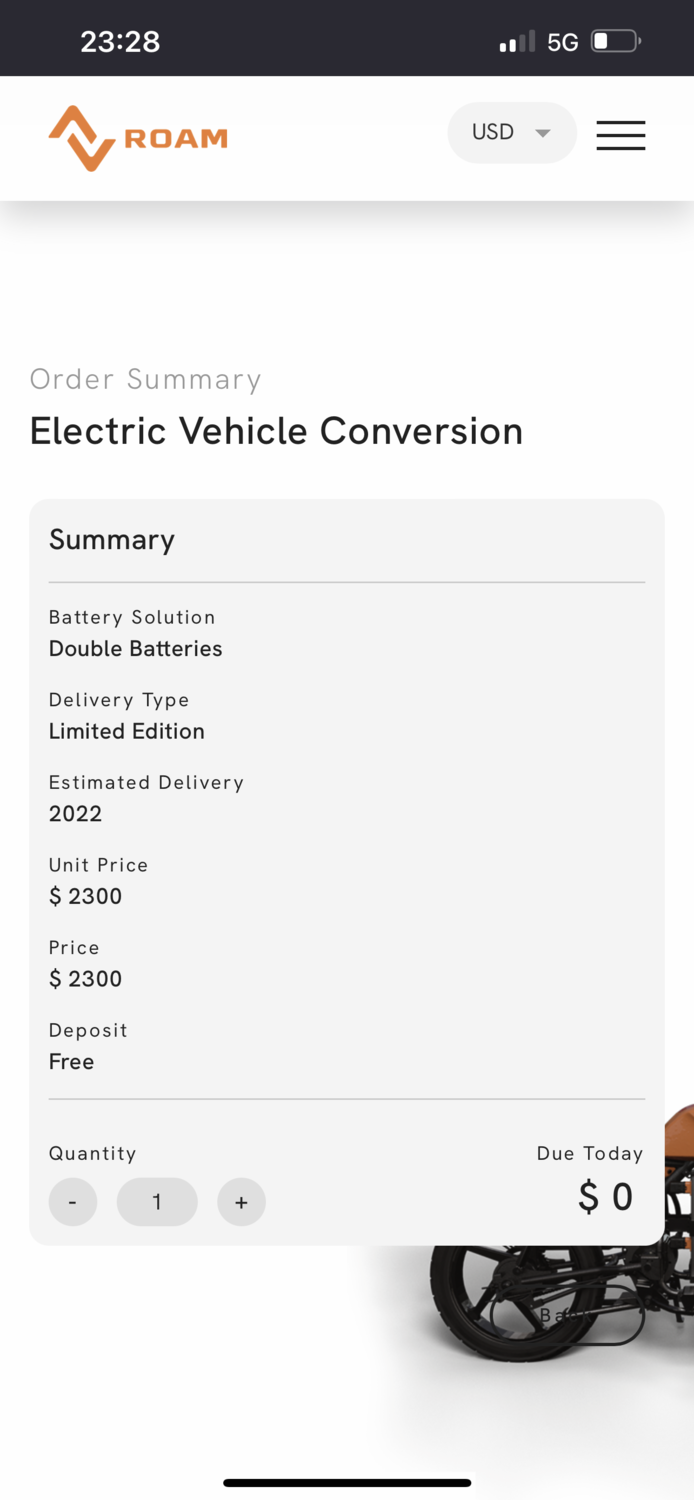Click the Electric Vehicle Conversion heading
694x1500 pixels.
pyautogui.click(x=276, y=431)
